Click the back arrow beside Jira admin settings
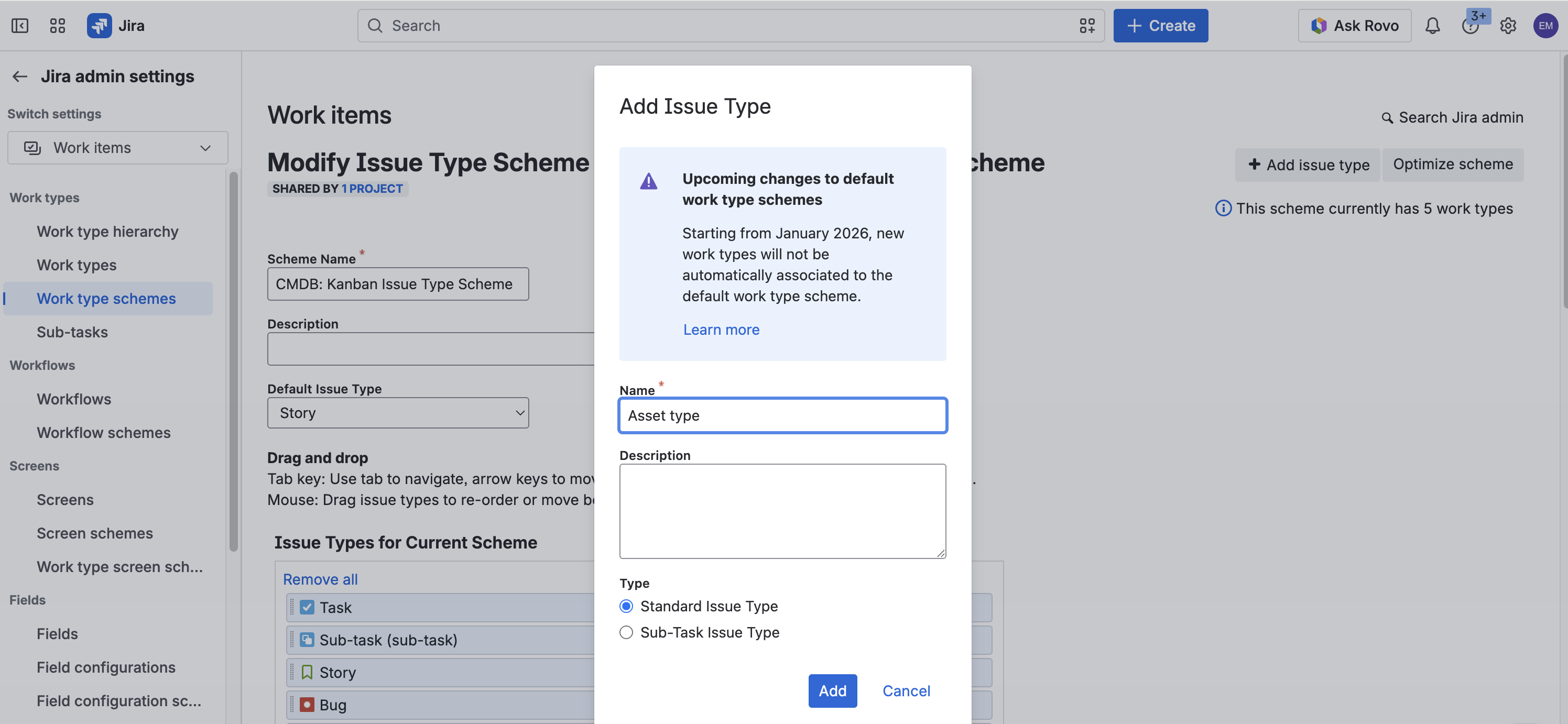Screen dimensions: 1568x724 [20, 76]
